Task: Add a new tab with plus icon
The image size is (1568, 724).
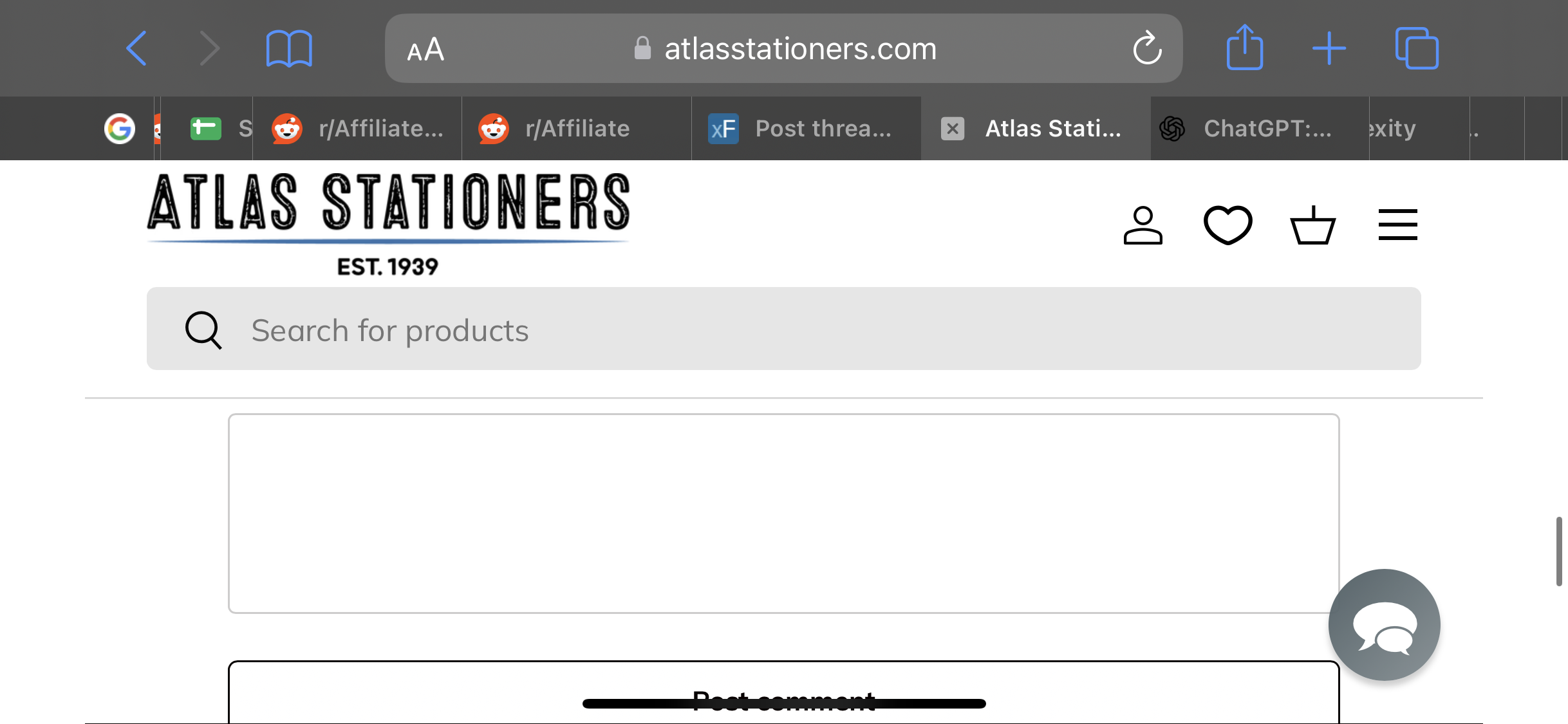Action: pos(1329,48)
